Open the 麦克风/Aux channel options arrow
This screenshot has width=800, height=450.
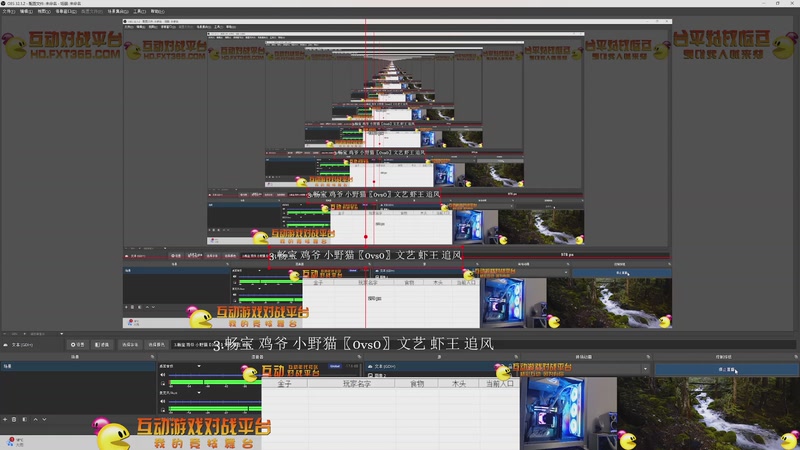pos(199,393)
